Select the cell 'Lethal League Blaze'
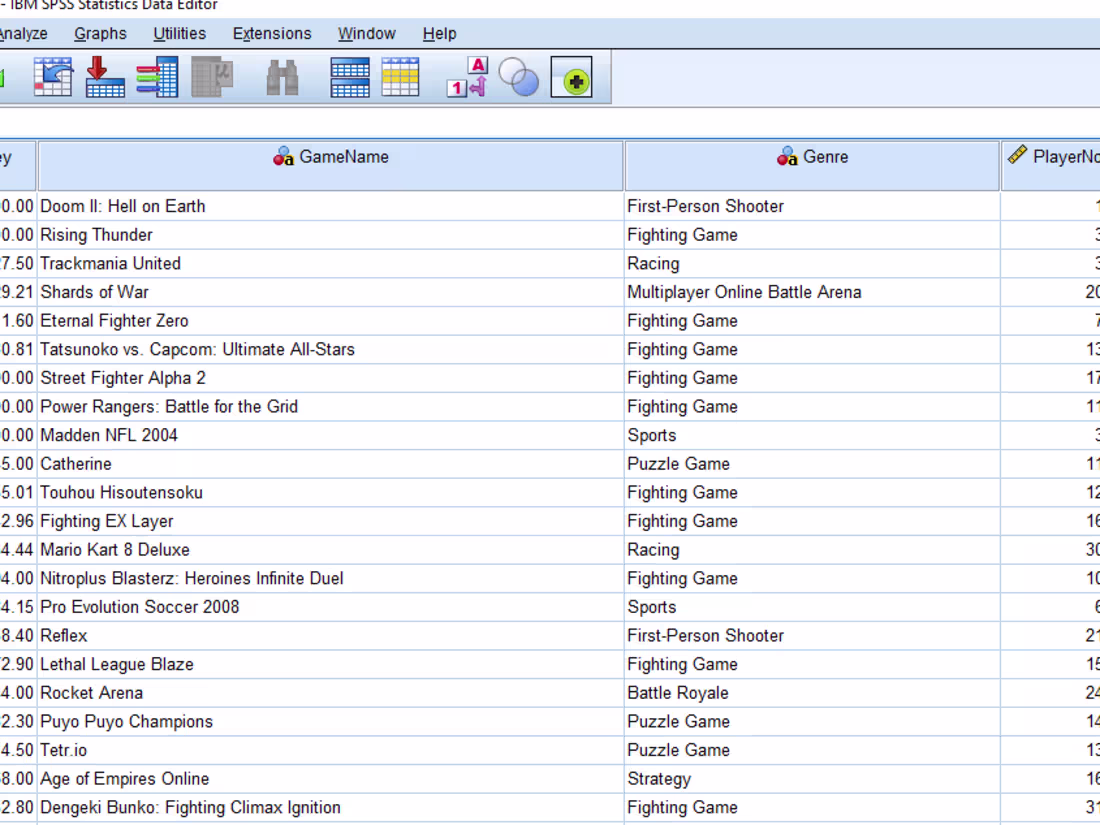 (x=330, y=664)
